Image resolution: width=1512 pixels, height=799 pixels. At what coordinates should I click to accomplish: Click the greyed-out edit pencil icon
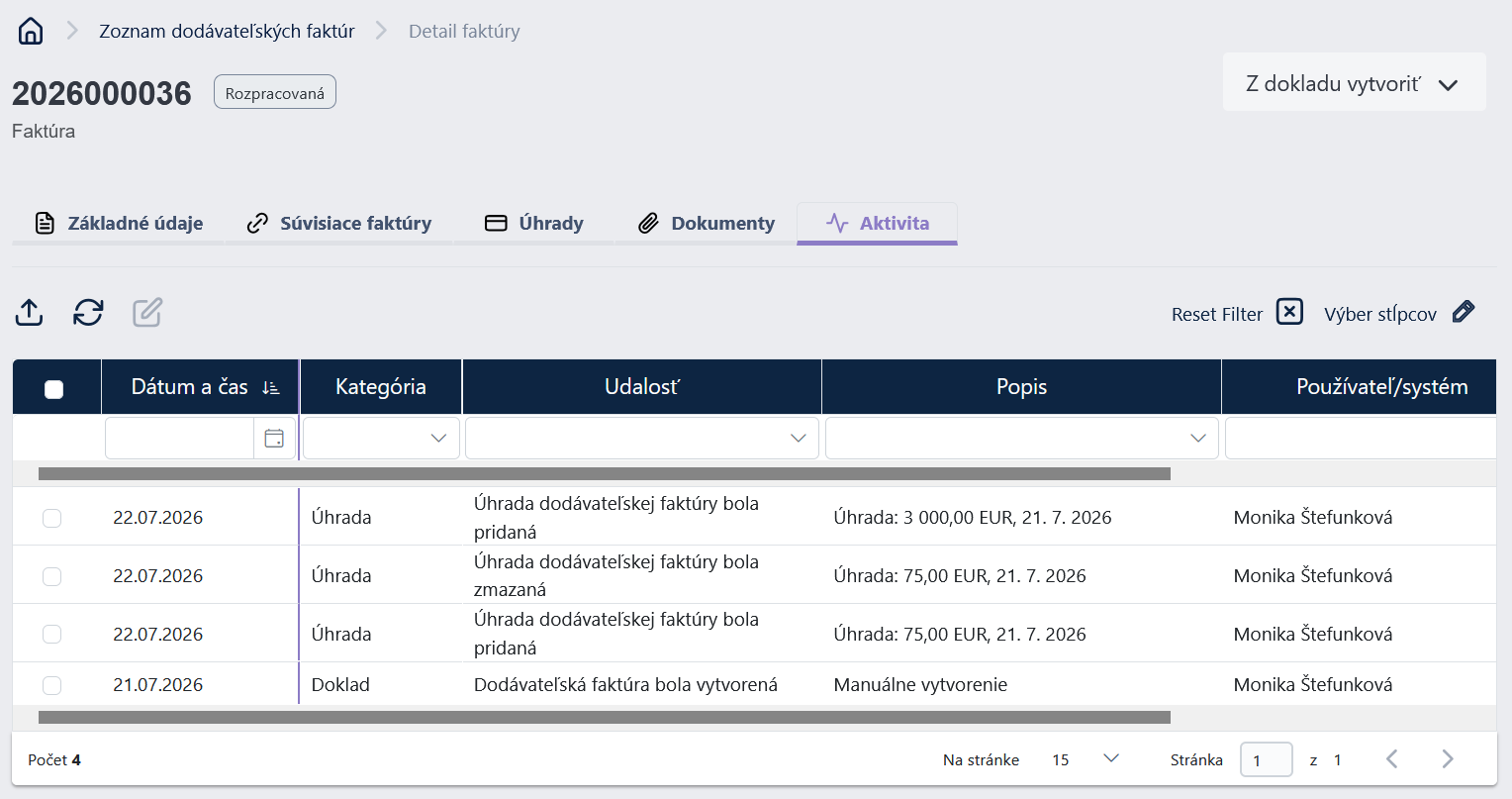[x=147, y=313]
